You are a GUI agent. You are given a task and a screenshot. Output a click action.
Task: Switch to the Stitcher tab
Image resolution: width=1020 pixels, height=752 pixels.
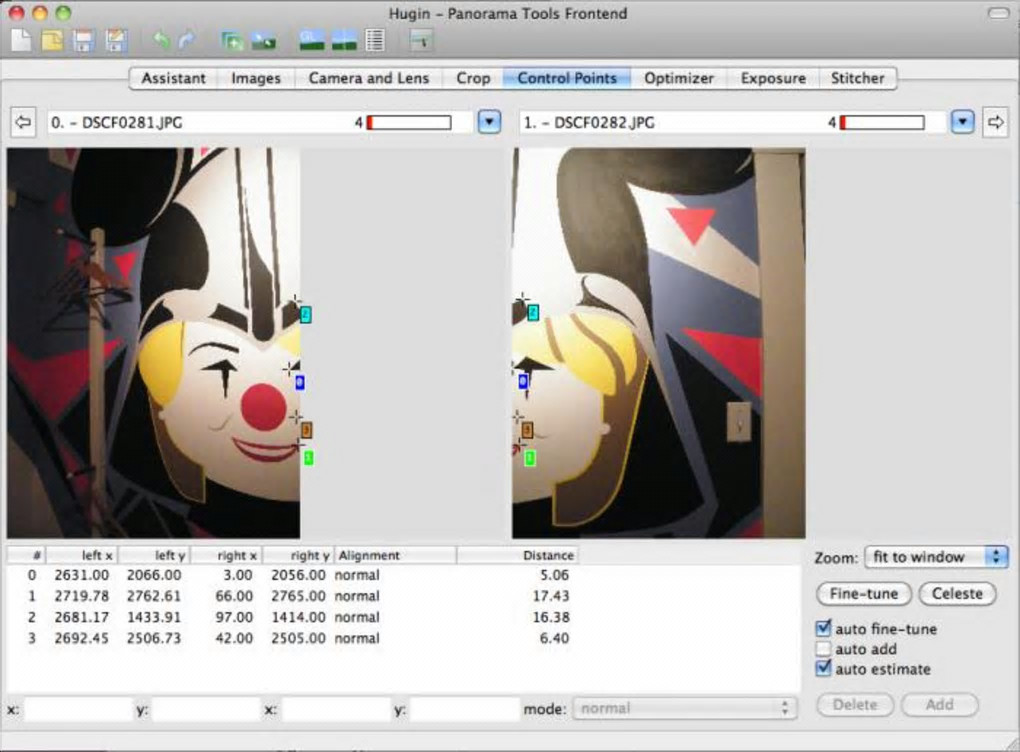pyautogui.click(x=857, y=78)
